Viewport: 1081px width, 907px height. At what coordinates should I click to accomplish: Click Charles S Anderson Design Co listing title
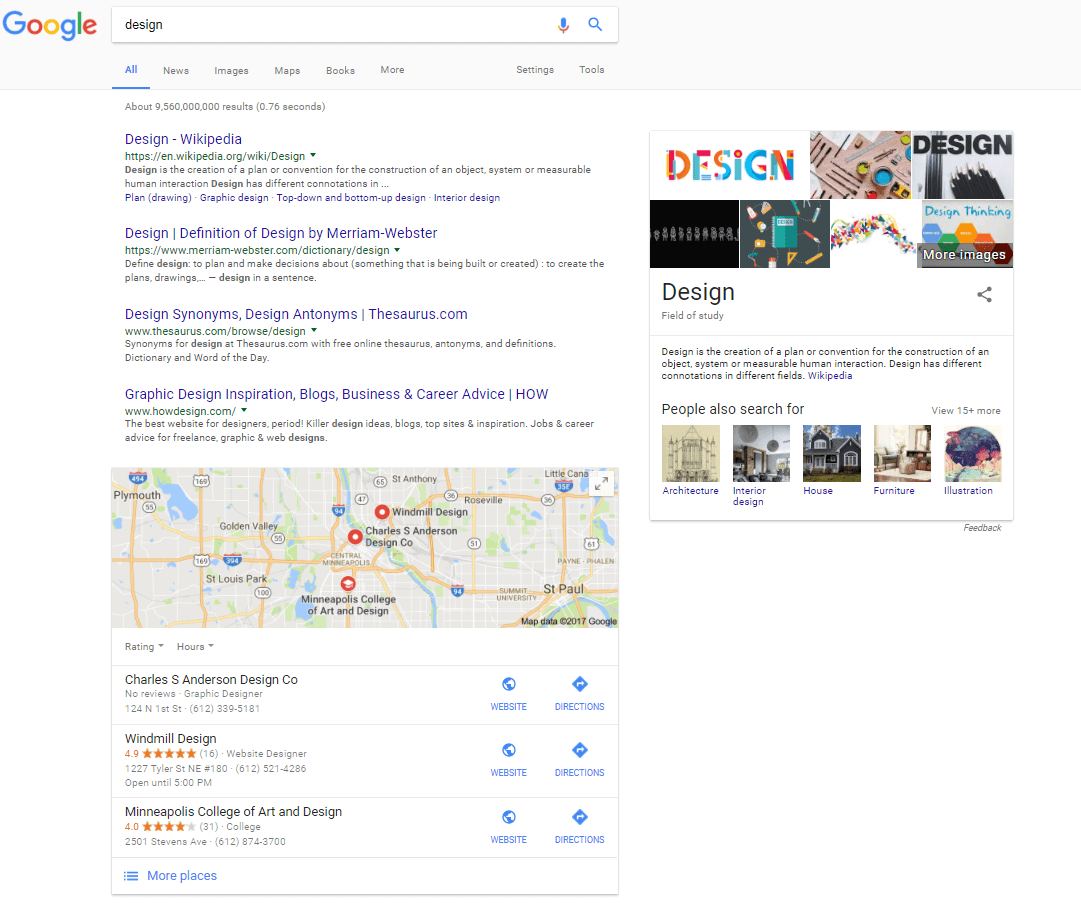[211, 680]
